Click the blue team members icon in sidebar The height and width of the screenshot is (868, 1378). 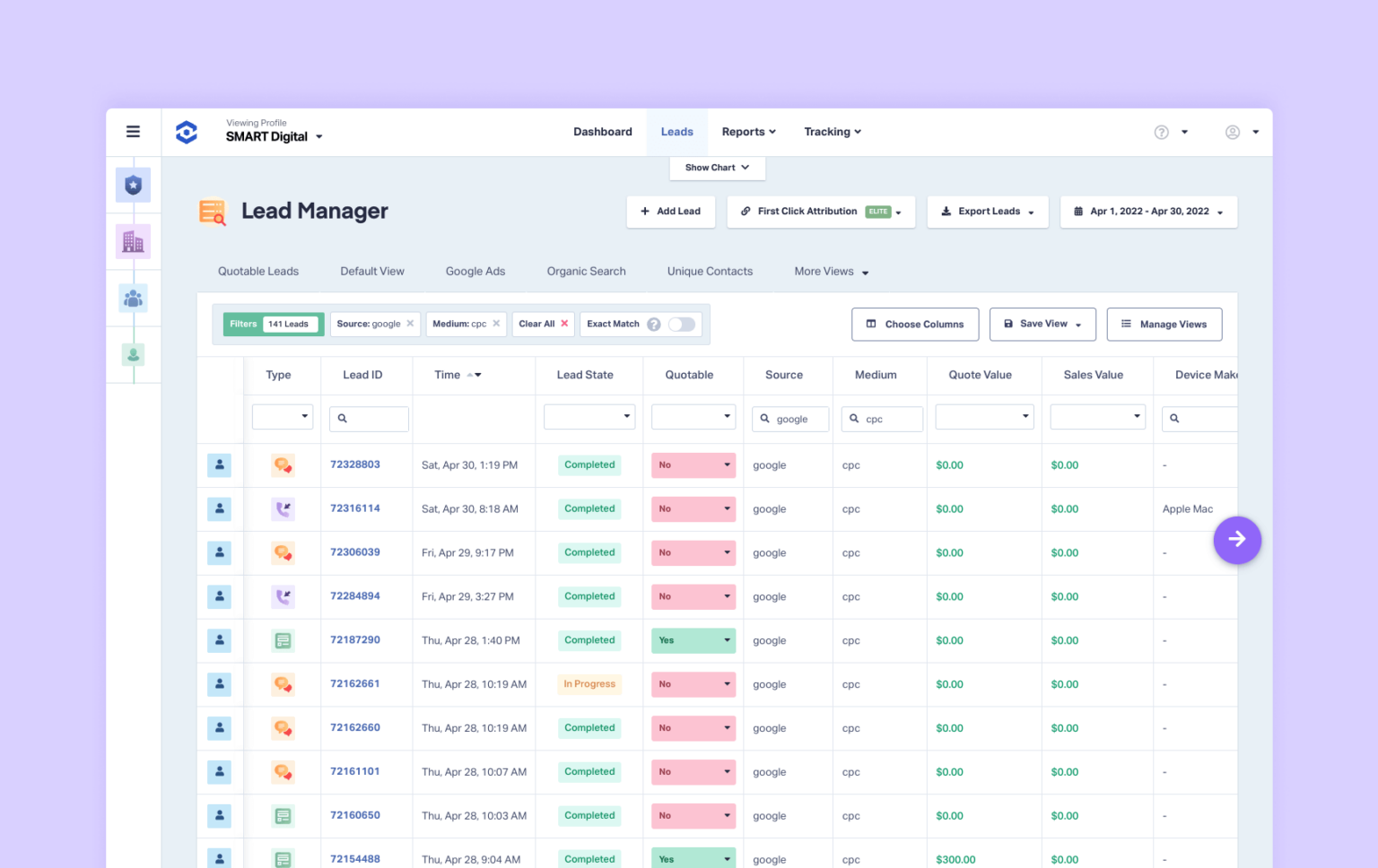(x=133, y=298)
